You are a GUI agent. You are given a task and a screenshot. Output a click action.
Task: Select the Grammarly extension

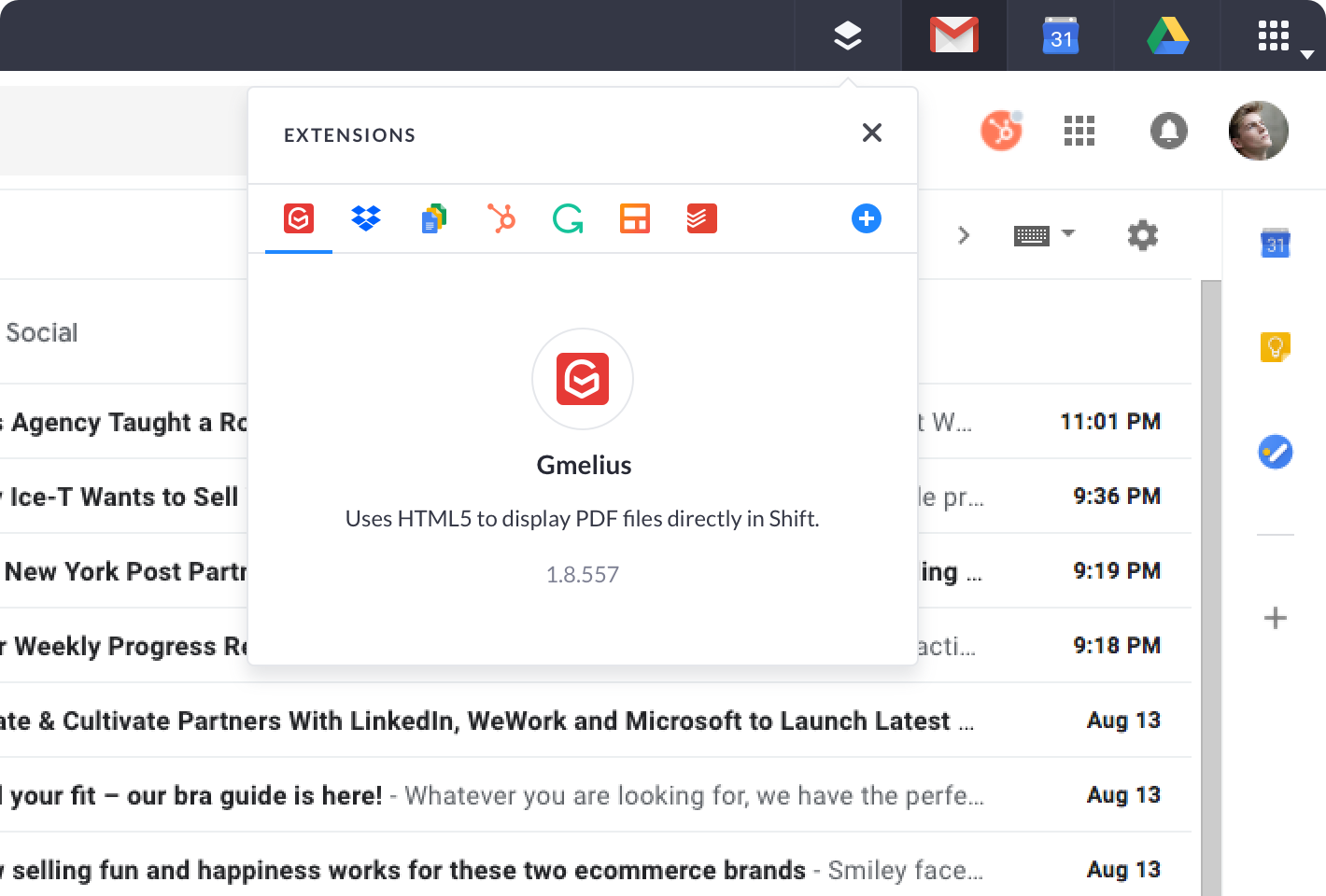(x=567, y=218)
